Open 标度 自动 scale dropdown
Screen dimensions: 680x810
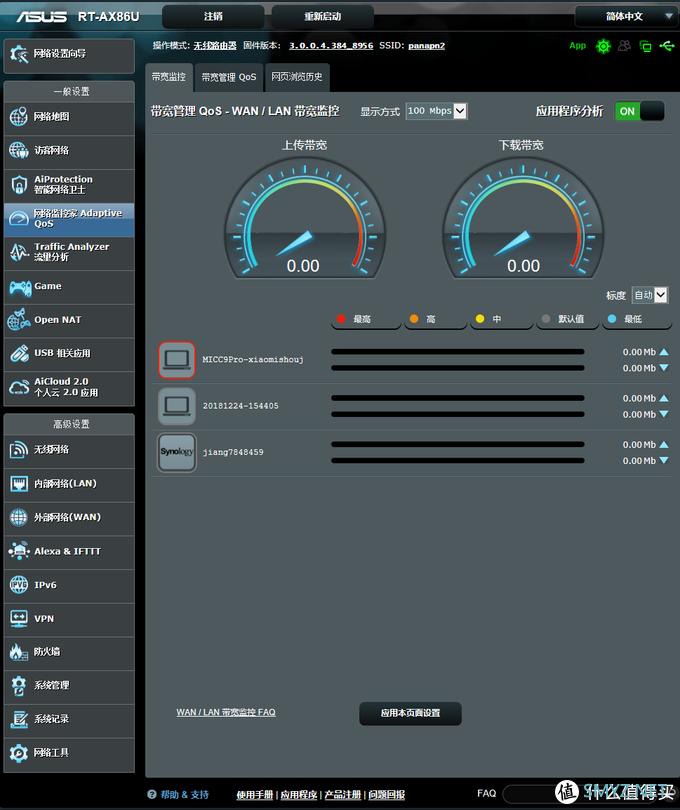(650, 295)
